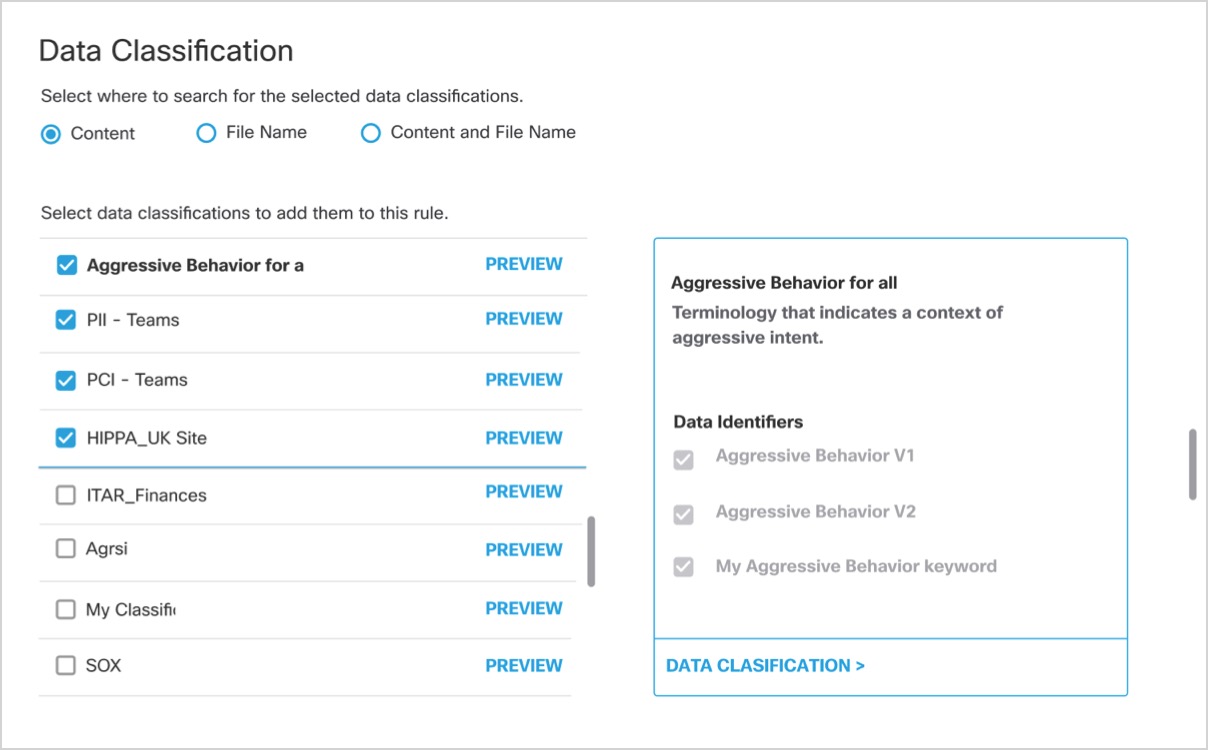
Task: Uncheck the Aggressive Behavior classification checkbox
Action: click(x=66, y=265)
